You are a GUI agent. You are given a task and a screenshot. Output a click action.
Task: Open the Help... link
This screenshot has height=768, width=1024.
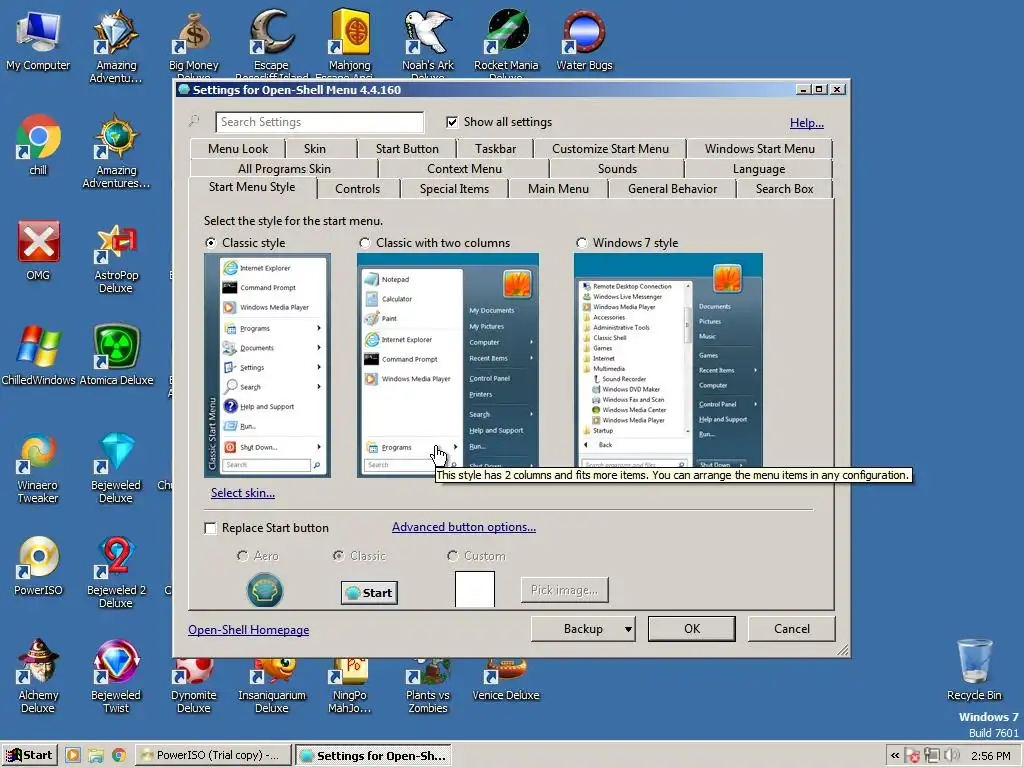[x=807, y=123]
